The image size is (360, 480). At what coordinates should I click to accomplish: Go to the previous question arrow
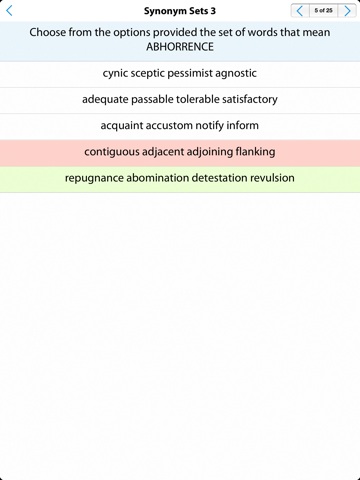click(x=300, y=11)
